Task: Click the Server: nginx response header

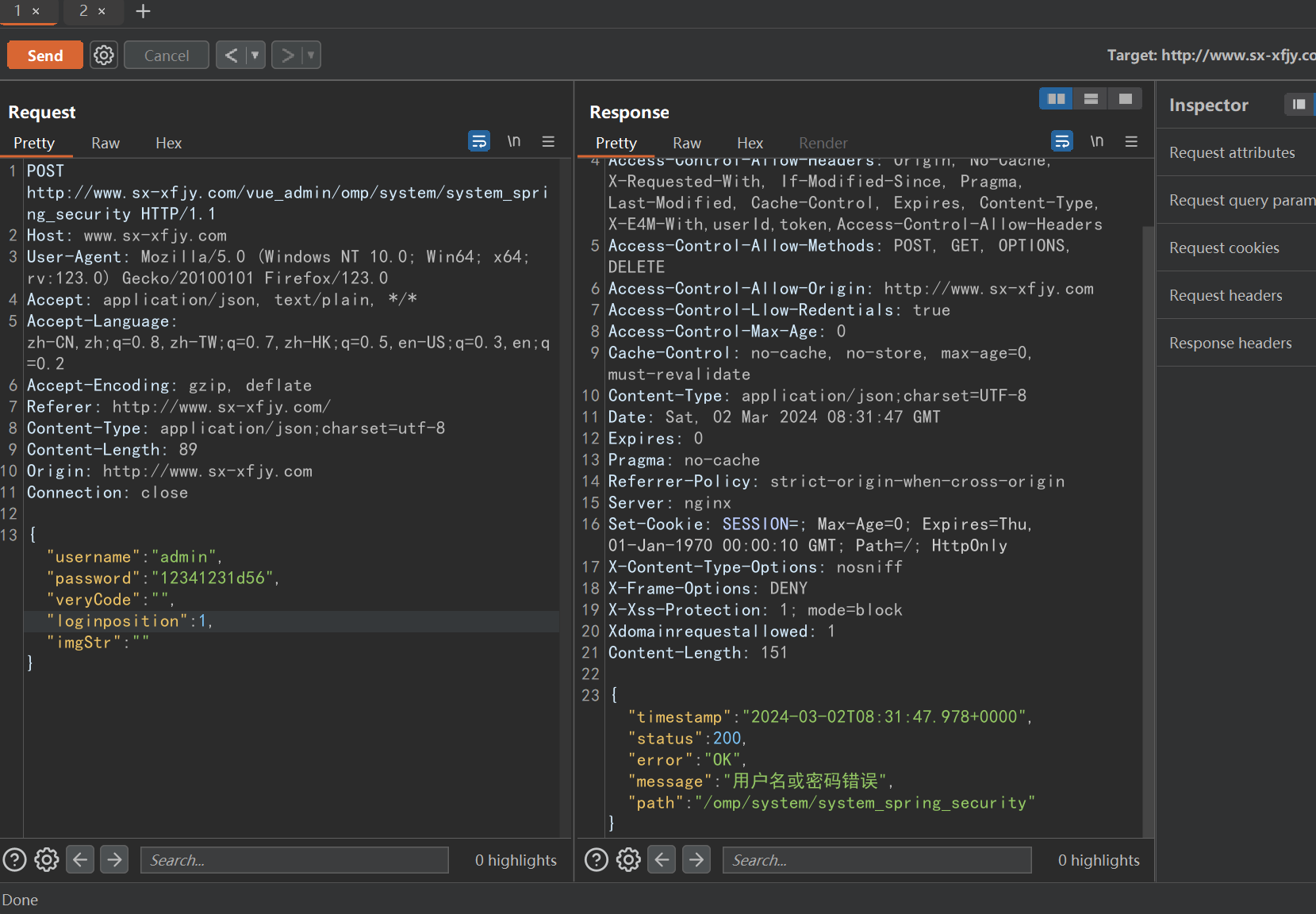Action: [x=670, y=503]
